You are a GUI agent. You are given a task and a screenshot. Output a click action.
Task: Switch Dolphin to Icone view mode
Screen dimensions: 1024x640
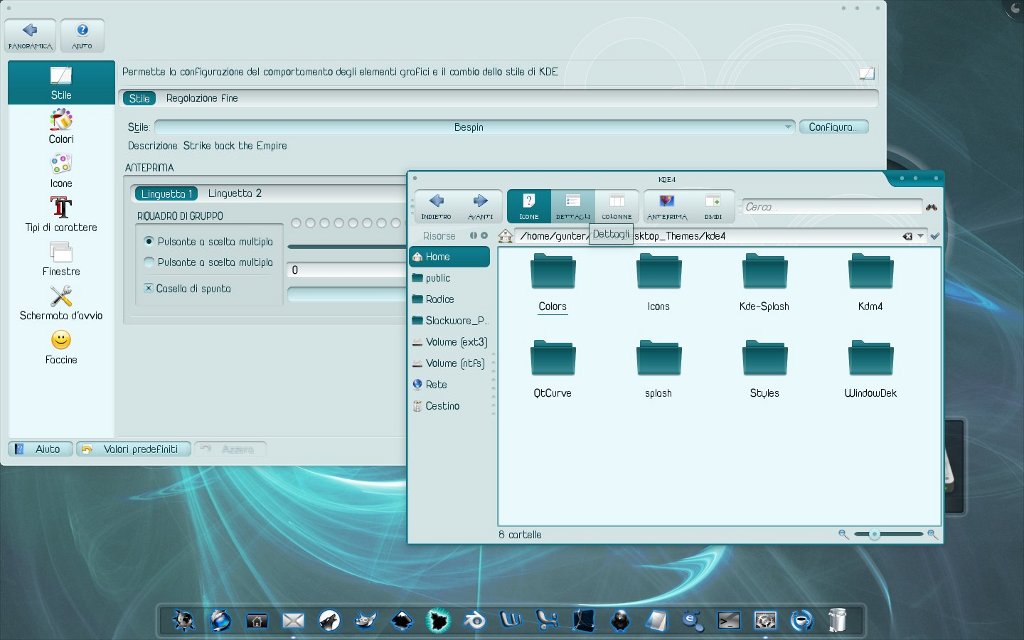[x=529, y=206]
